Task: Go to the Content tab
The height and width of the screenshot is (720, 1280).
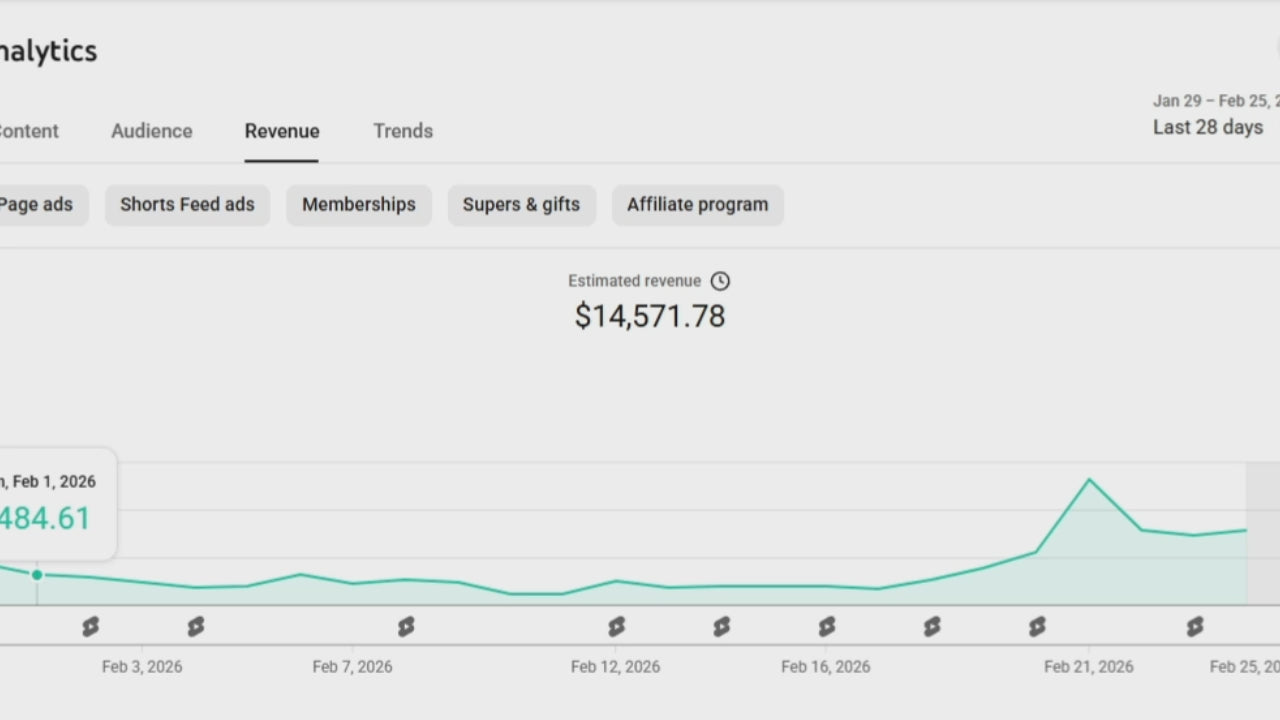Action: click(x=28, y=131)
